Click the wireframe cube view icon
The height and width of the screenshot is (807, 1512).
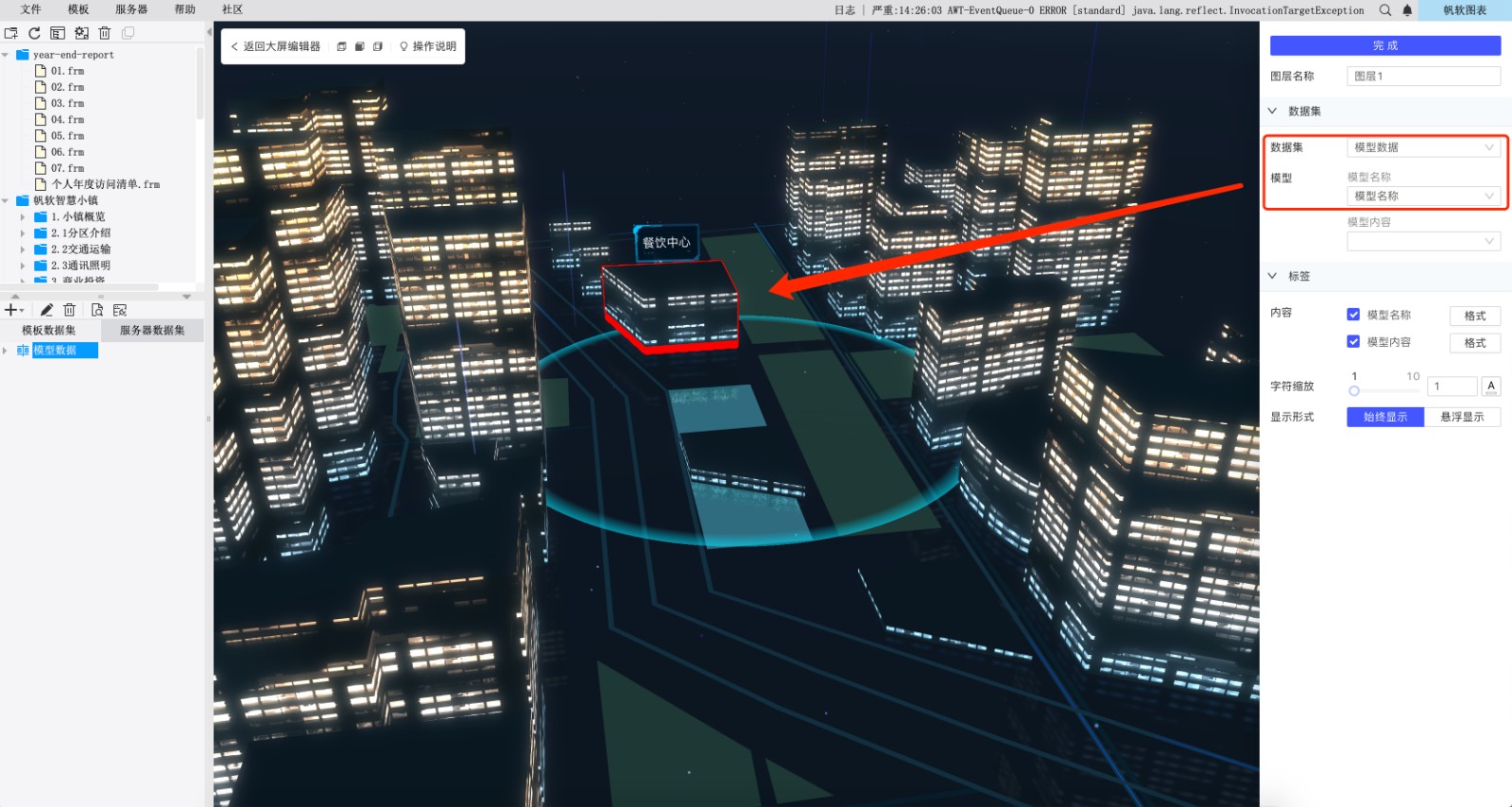point(341,46)
